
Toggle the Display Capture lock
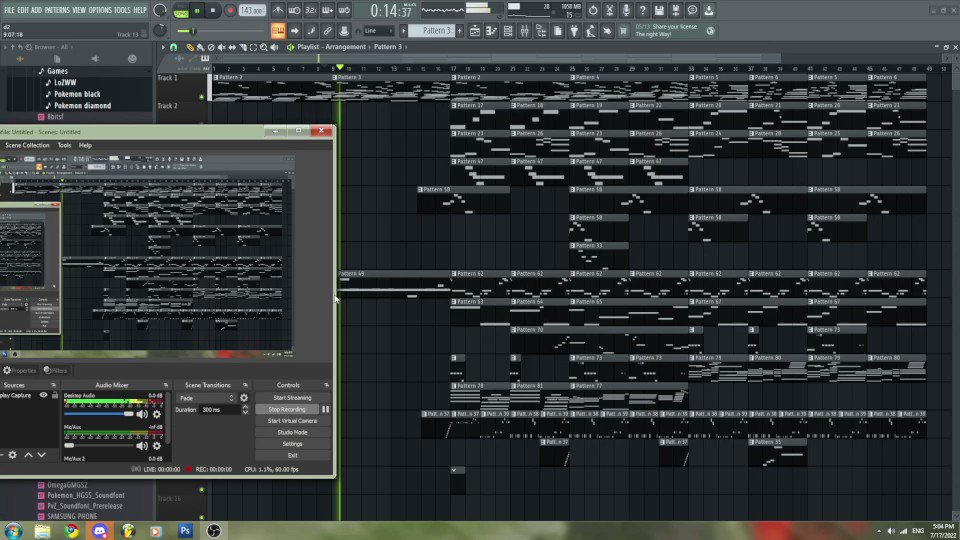tap(54, 396)
